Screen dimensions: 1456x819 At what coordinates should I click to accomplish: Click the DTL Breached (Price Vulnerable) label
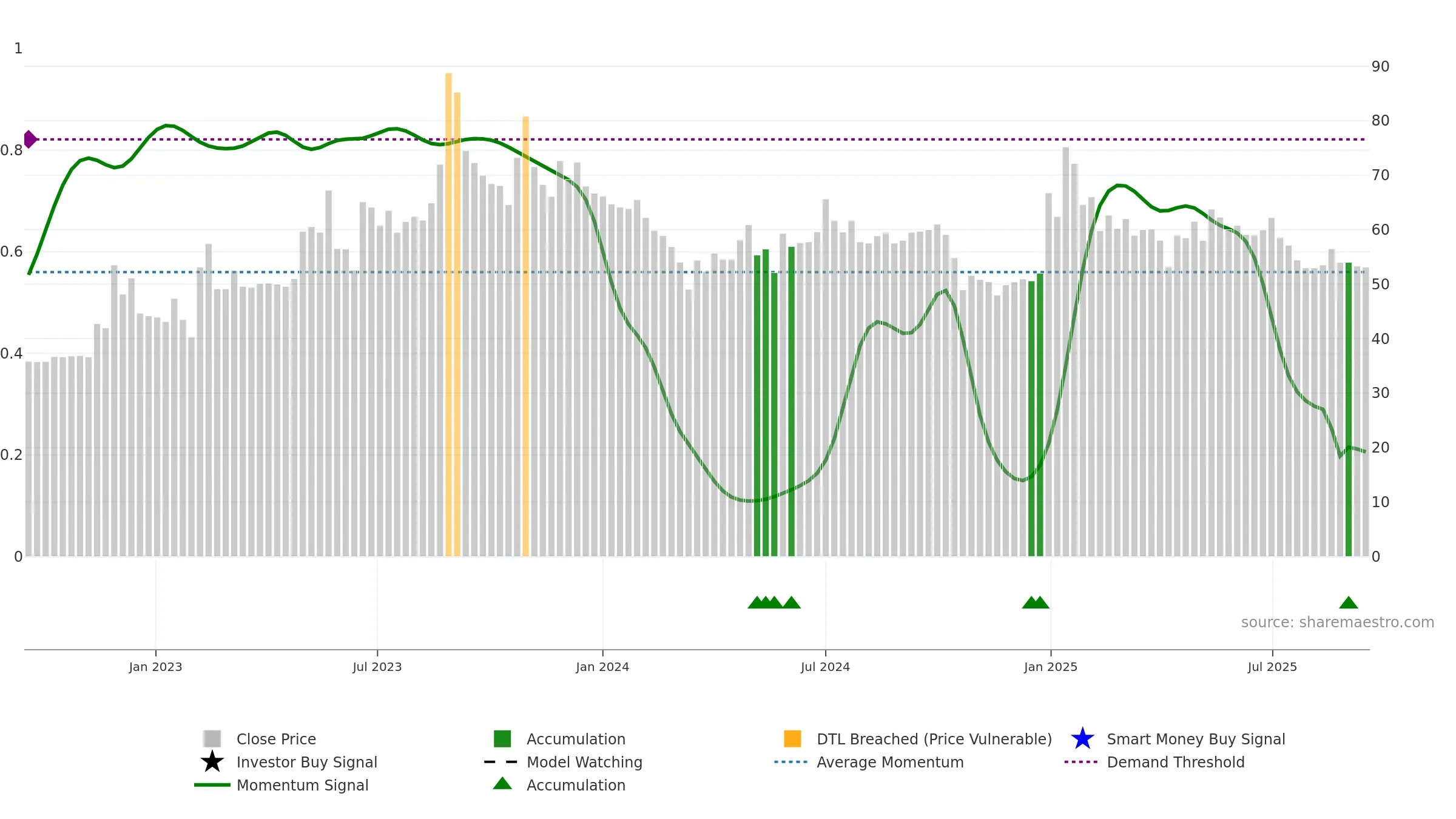pos(934,739)
